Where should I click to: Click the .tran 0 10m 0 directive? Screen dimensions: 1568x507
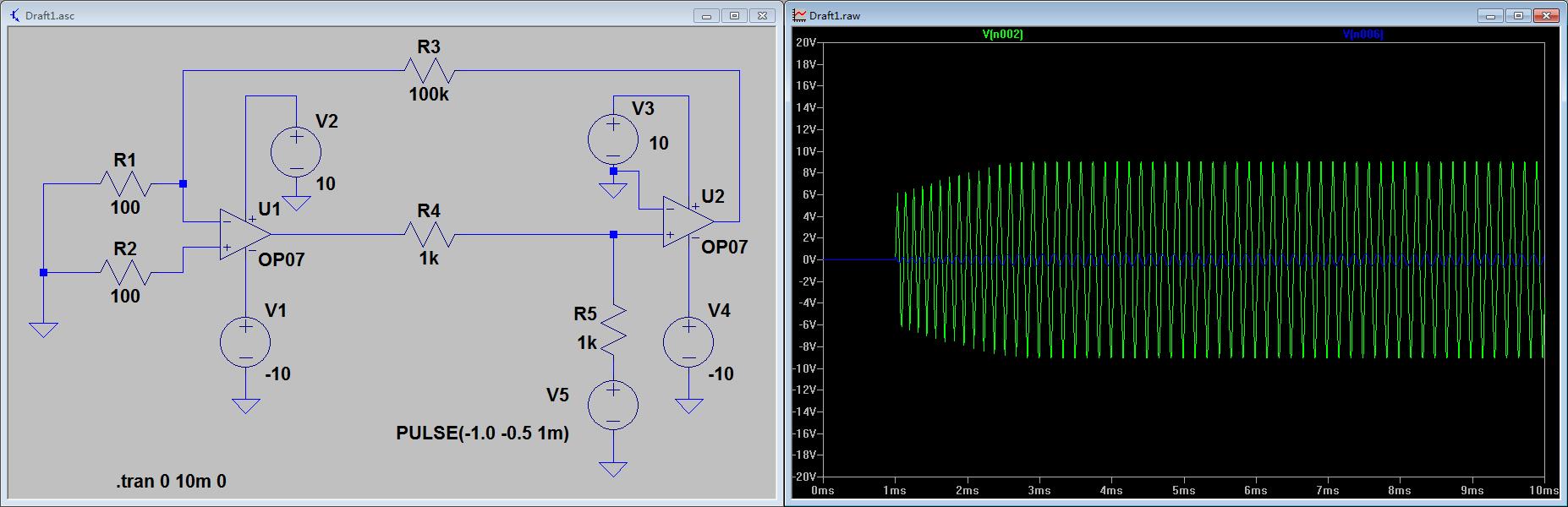[x=171, y=482]
